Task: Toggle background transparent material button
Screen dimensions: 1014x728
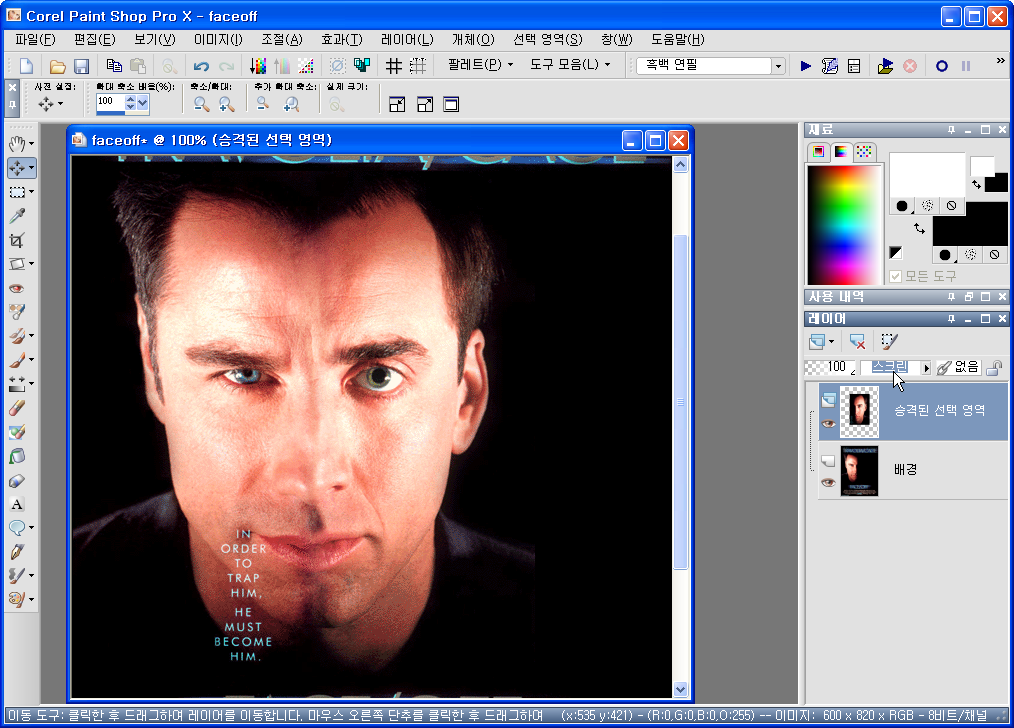Action: 995,255
